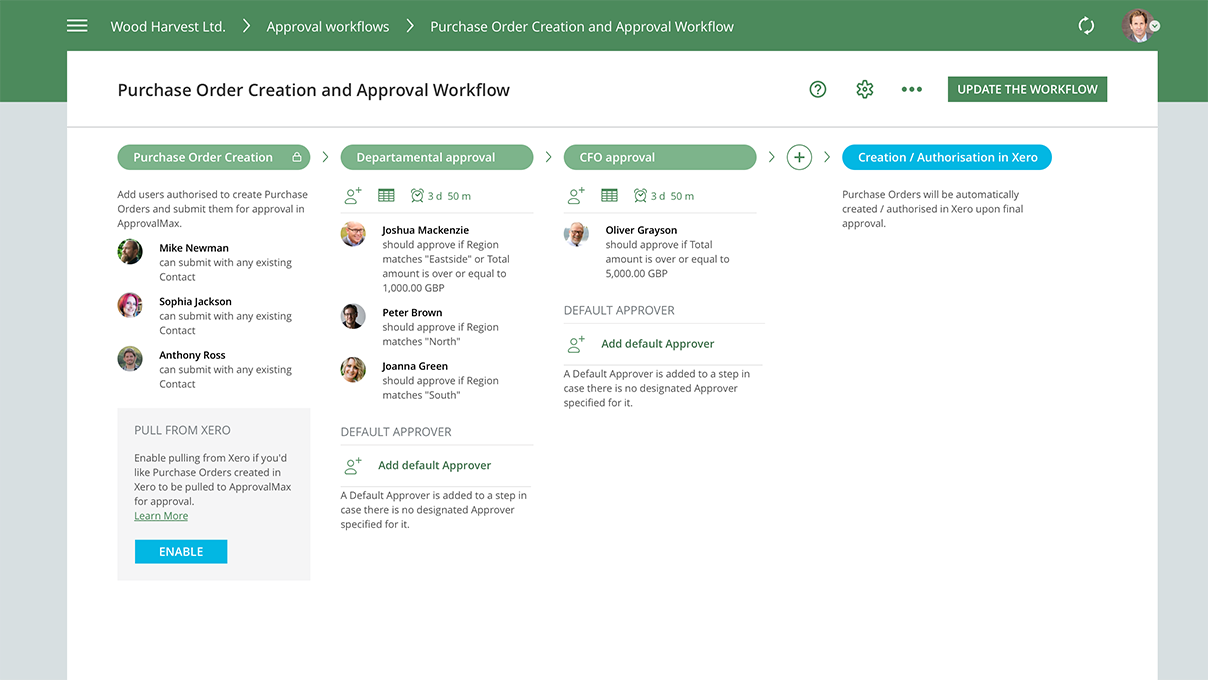
Task: Click the matrix table icon in CFO approval
Action: coord(609,195)
